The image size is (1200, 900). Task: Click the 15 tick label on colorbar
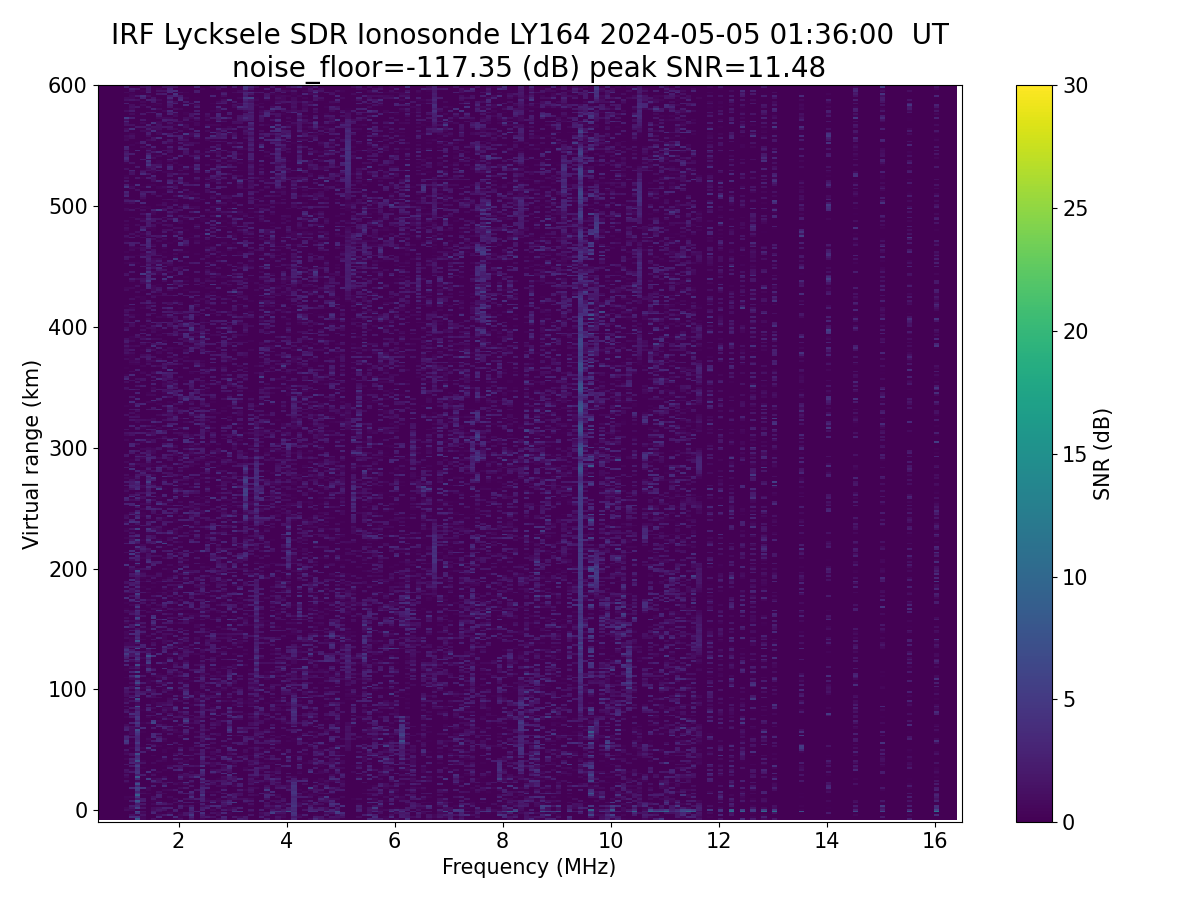(1075, 454)
